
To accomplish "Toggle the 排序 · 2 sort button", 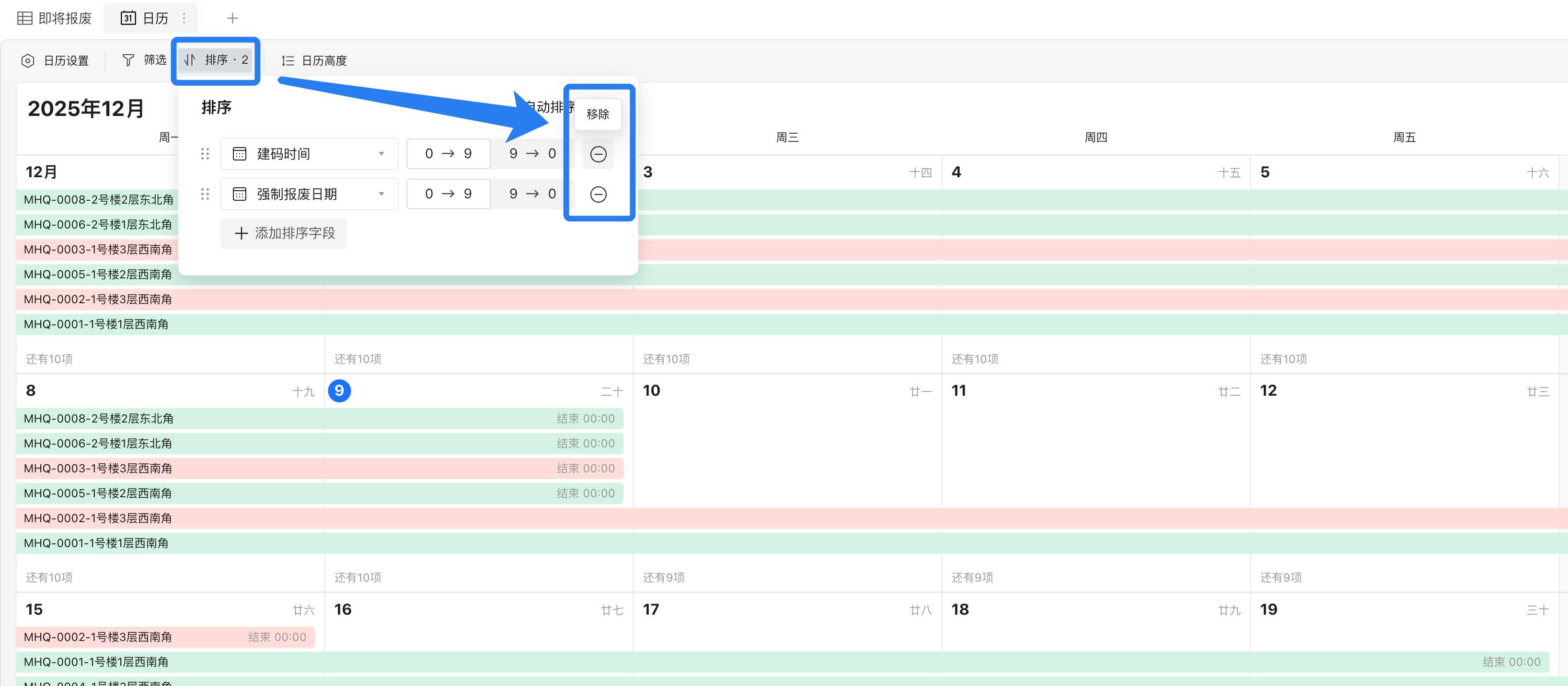I will coord(216,60).
